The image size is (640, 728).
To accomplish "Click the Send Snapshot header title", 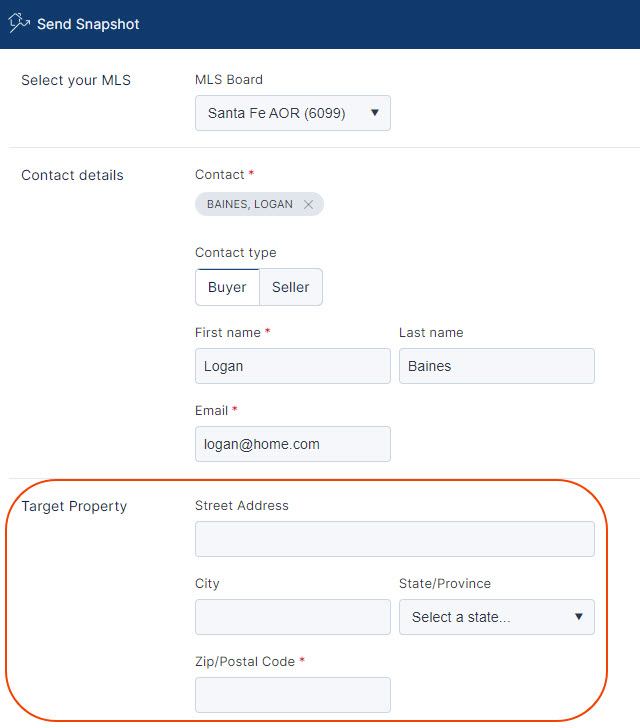I will [88, 24].
